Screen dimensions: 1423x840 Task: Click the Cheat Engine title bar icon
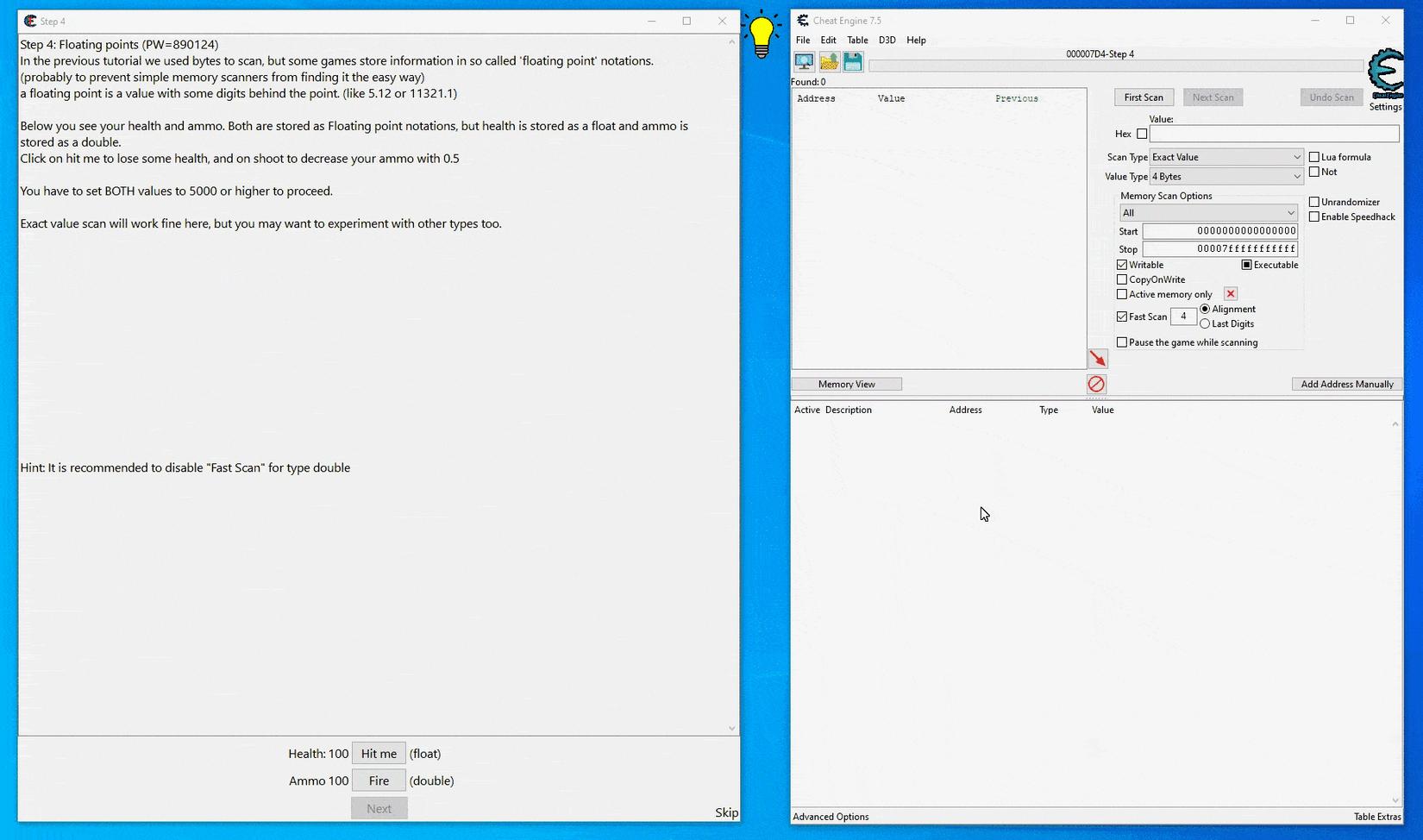tap(803, 21)
